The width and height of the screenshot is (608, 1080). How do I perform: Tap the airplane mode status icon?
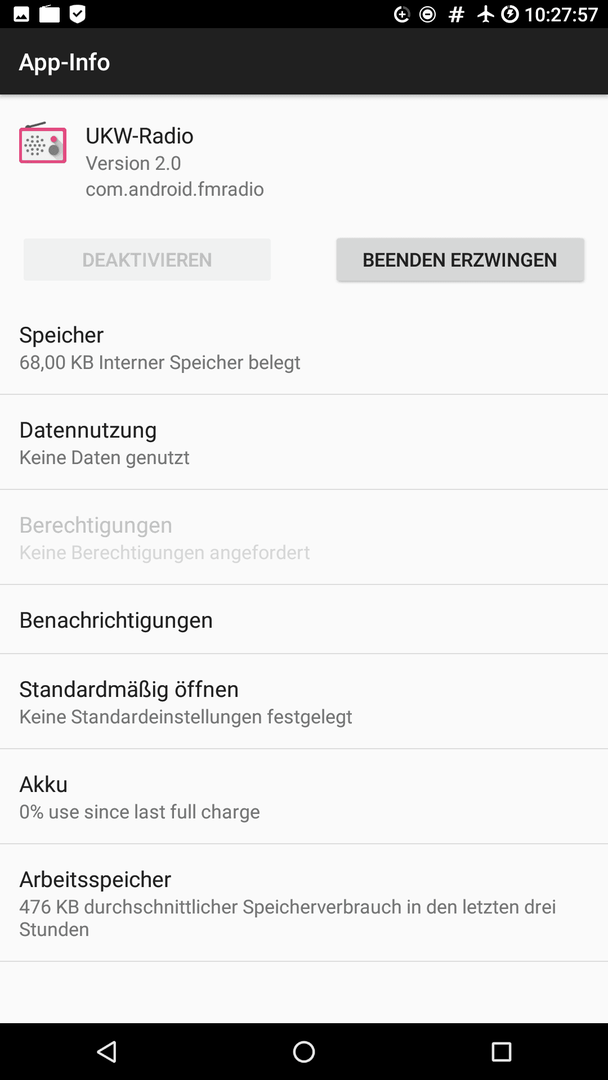point(486,14)
